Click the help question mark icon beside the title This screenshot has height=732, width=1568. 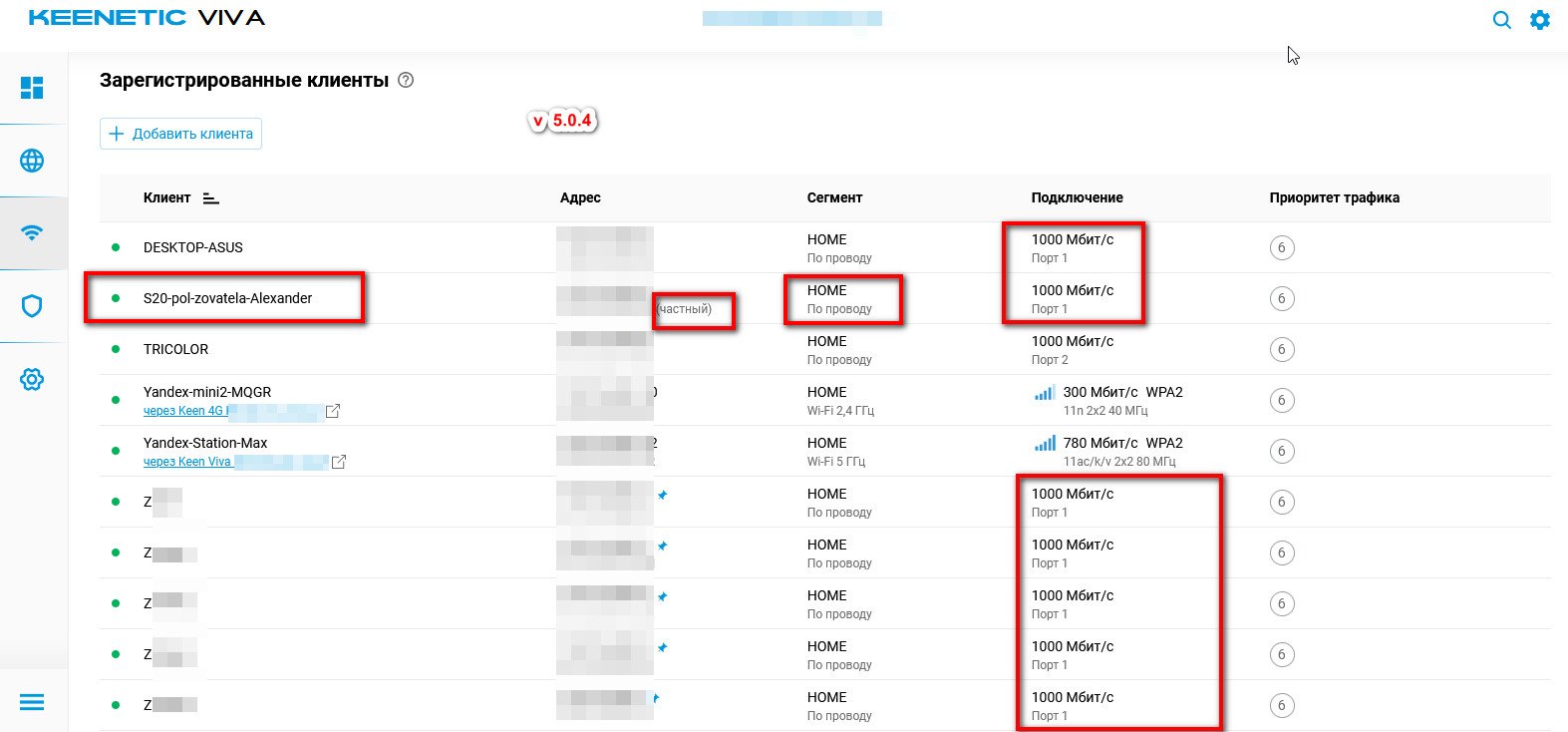click(406, 81)
